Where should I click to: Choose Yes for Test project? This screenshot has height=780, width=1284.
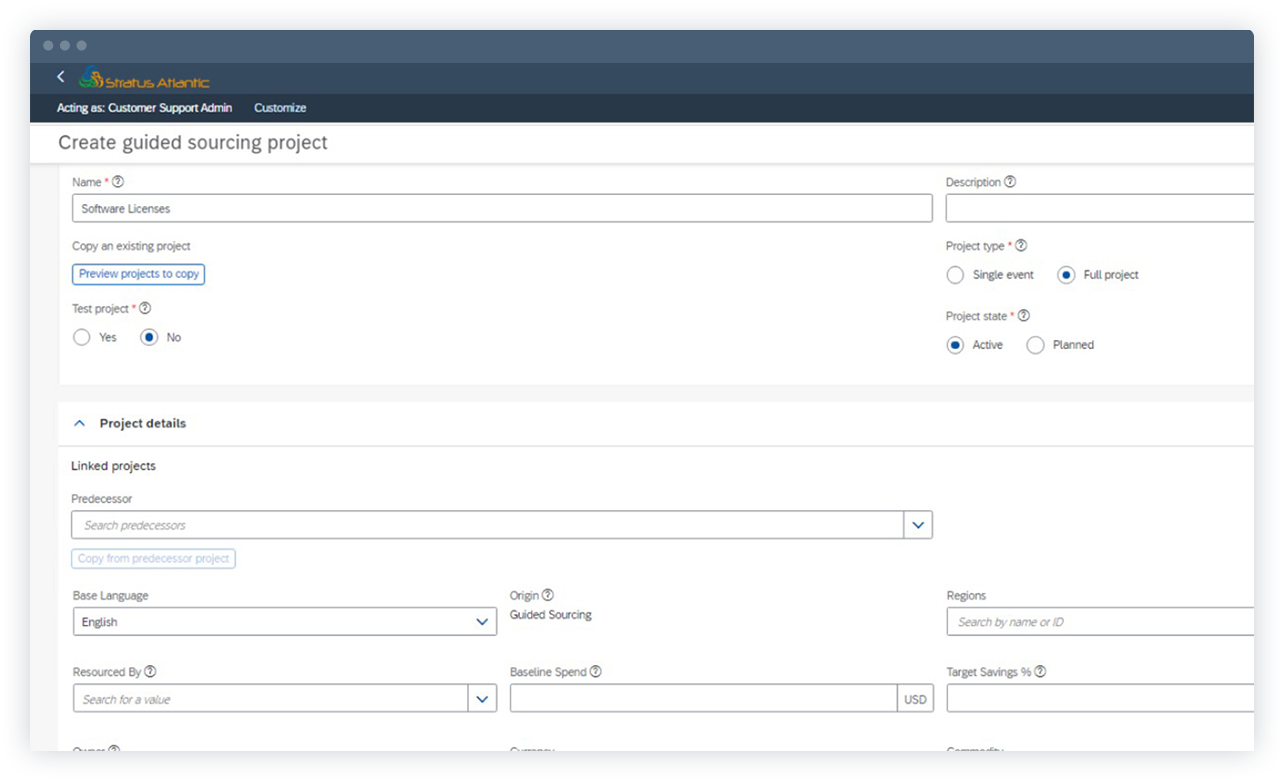[81, 337]
